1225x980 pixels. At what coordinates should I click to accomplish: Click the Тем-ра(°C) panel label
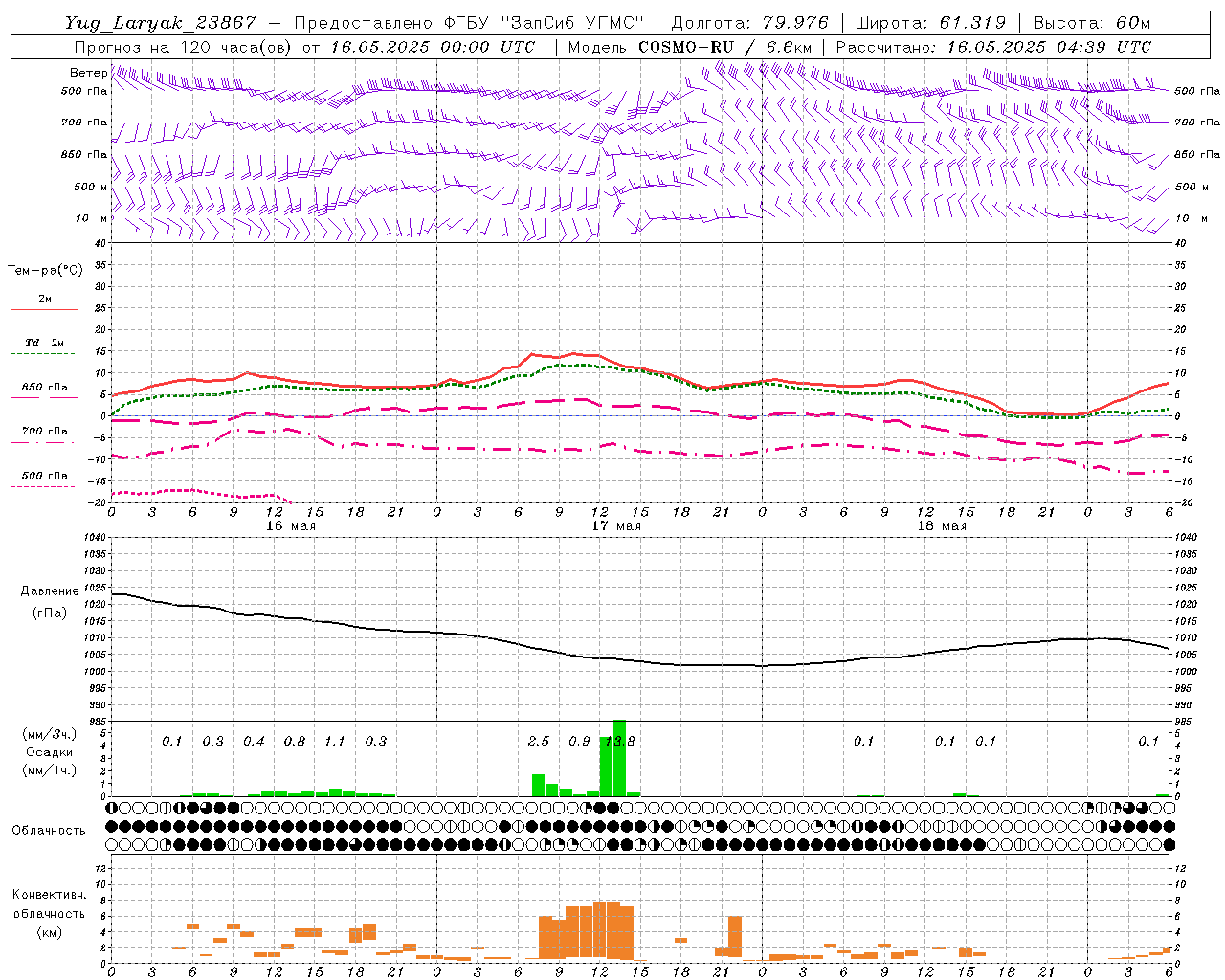45,271
